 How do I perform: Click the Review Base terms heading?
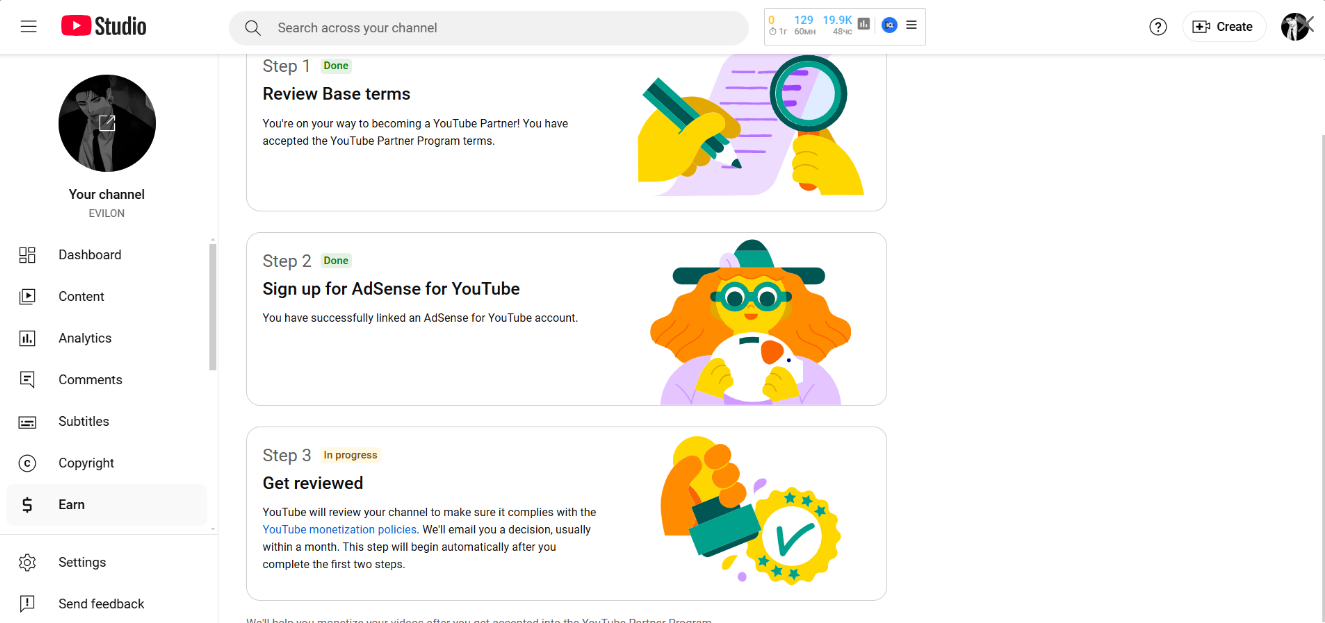point(337,94)
